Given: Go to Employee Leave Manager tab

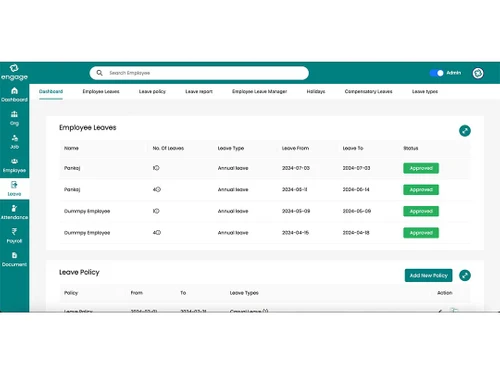Looking at the screenshot, I should point(260,91).
